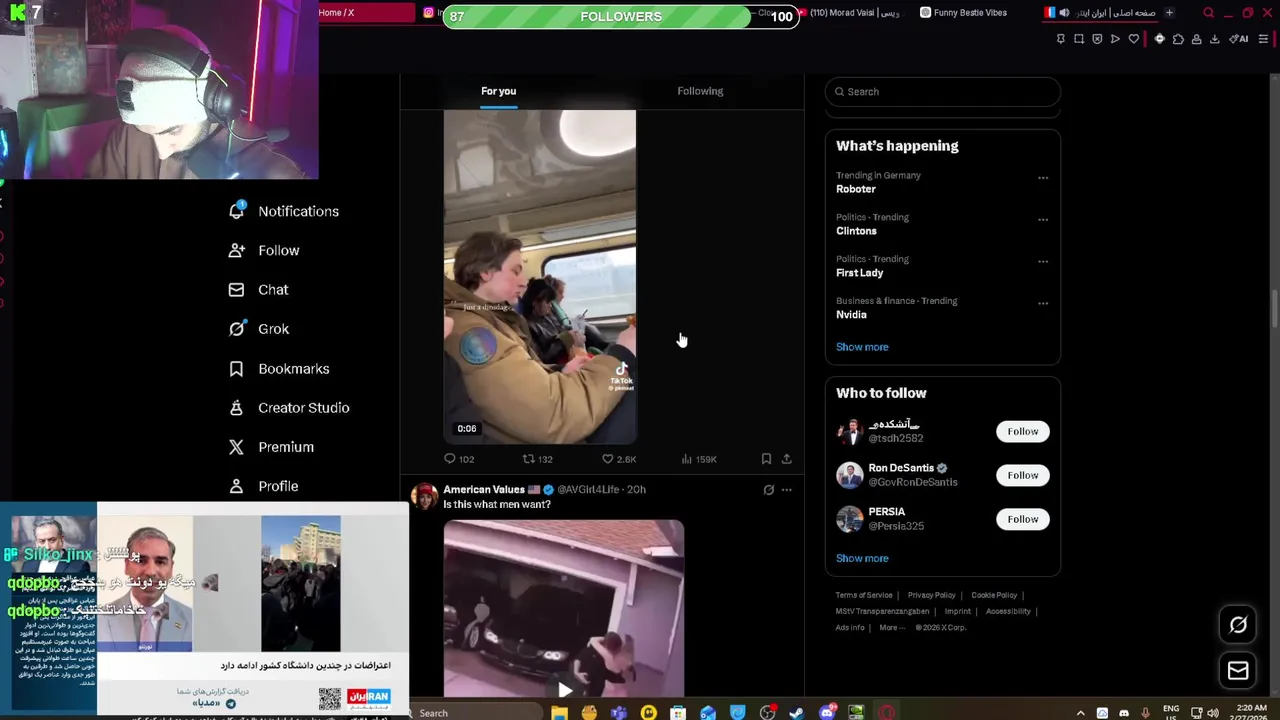Screen dimensions: 1280x720
Task: Open the Privacy Policy link
Action: coord(931,596)
